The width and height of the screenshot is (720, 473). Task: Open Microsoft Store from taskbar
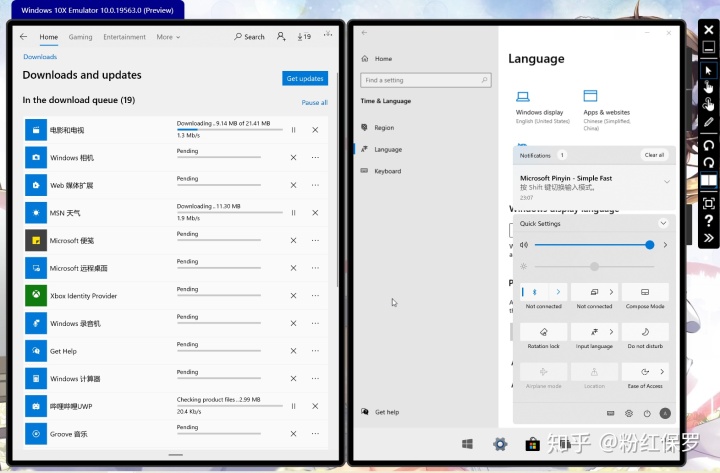click(532, 444)
